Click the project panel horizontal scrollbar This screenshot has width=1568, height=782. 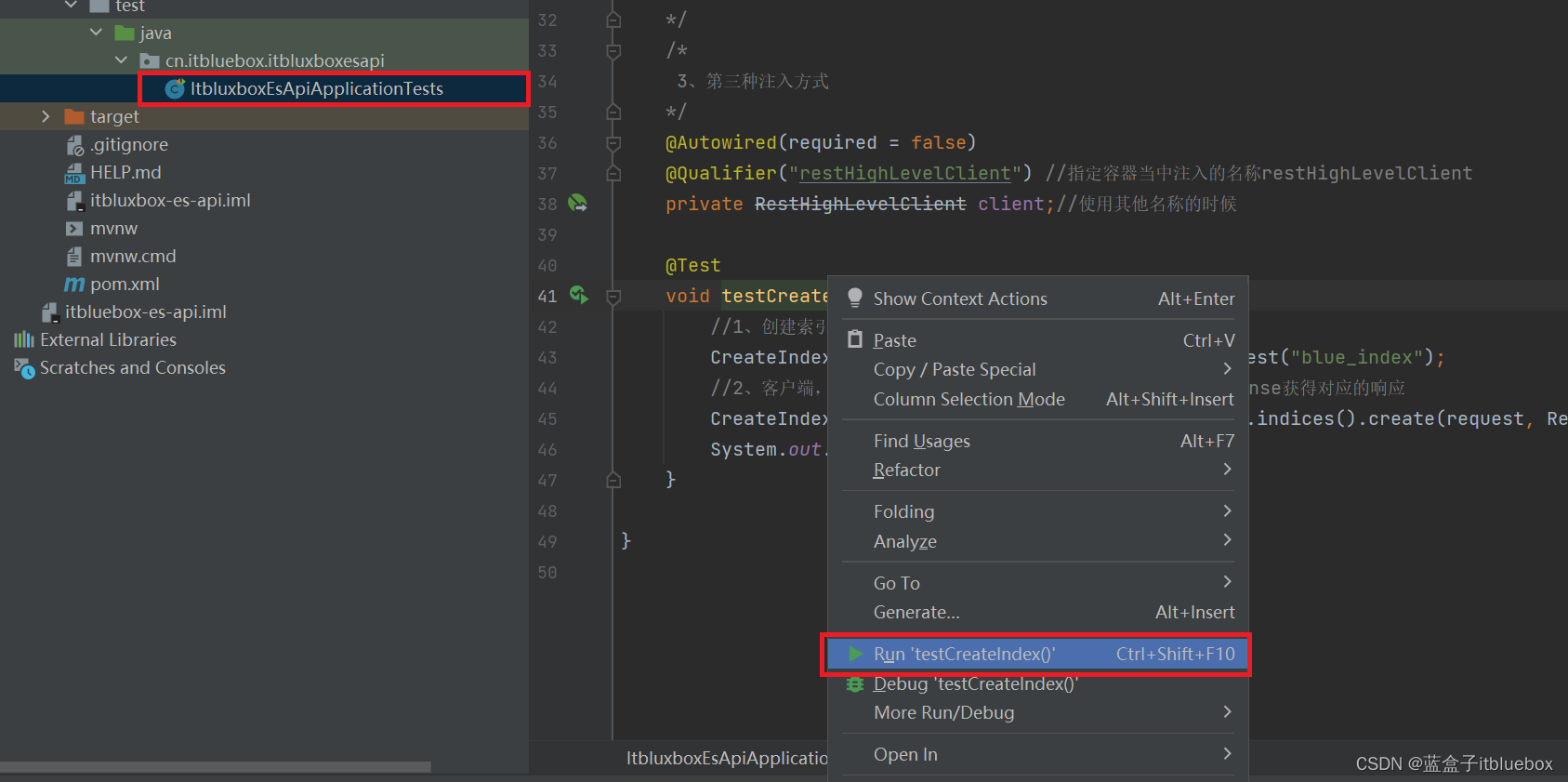[216, 767]
